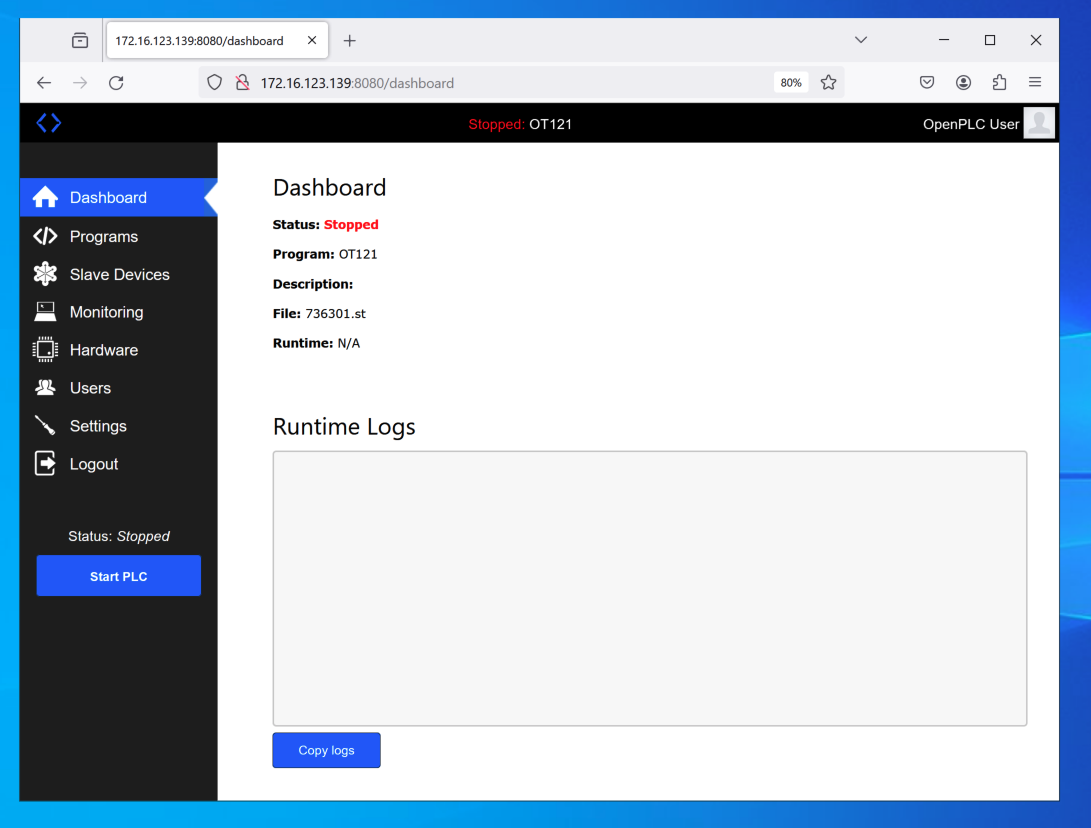1091x828 pixels.
Task: Open the Settings menu item
Action: click(118, 426)
